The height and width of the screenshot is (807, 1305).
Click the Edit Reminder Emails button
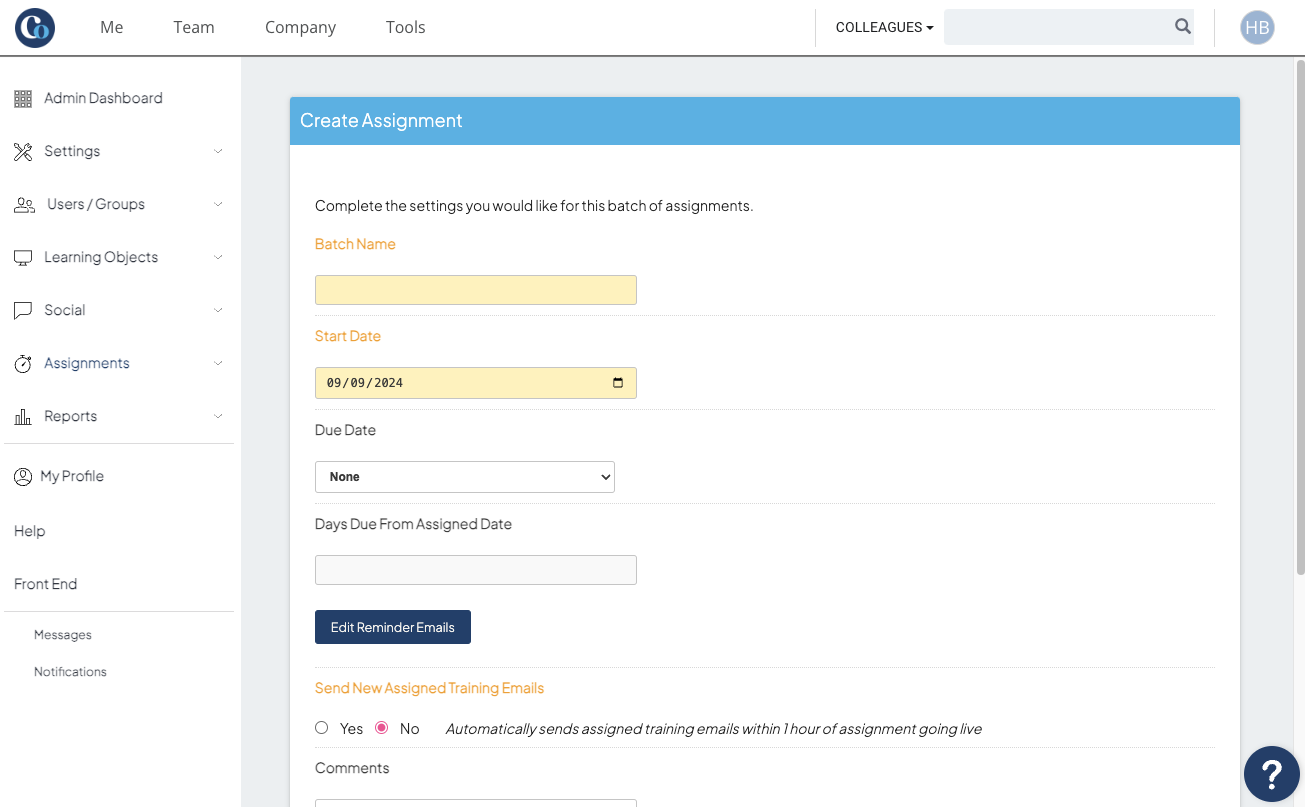point(393,627)
